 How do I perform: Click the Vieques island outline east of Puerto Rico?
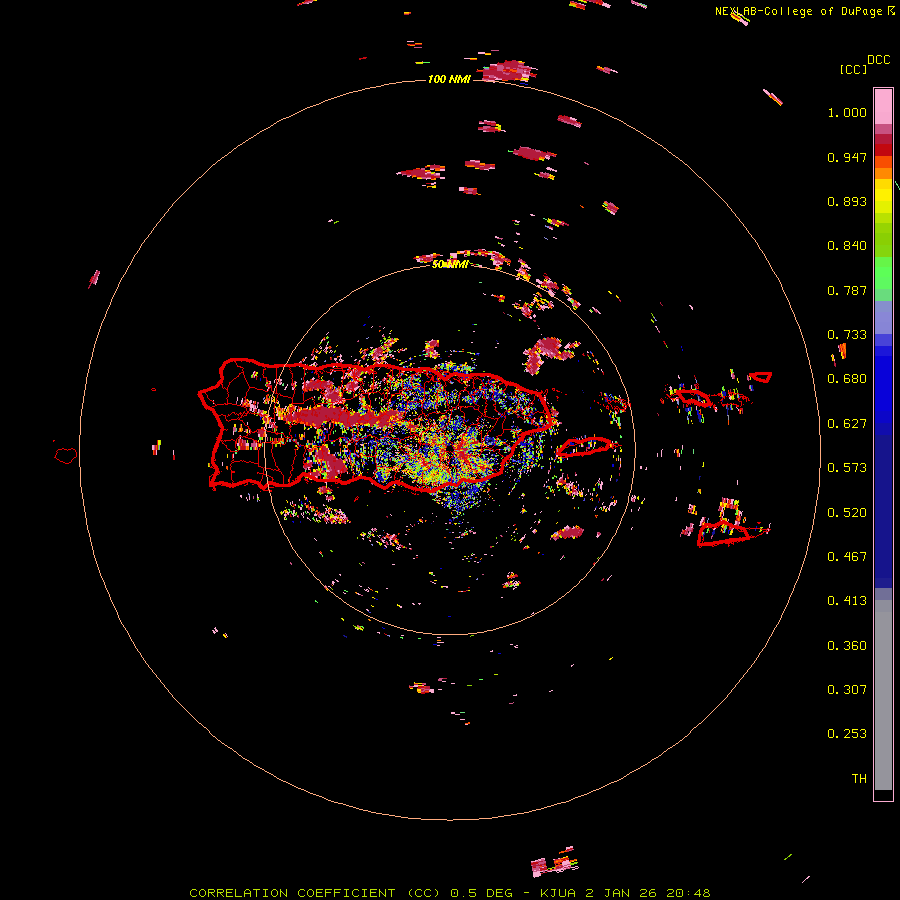585,446
